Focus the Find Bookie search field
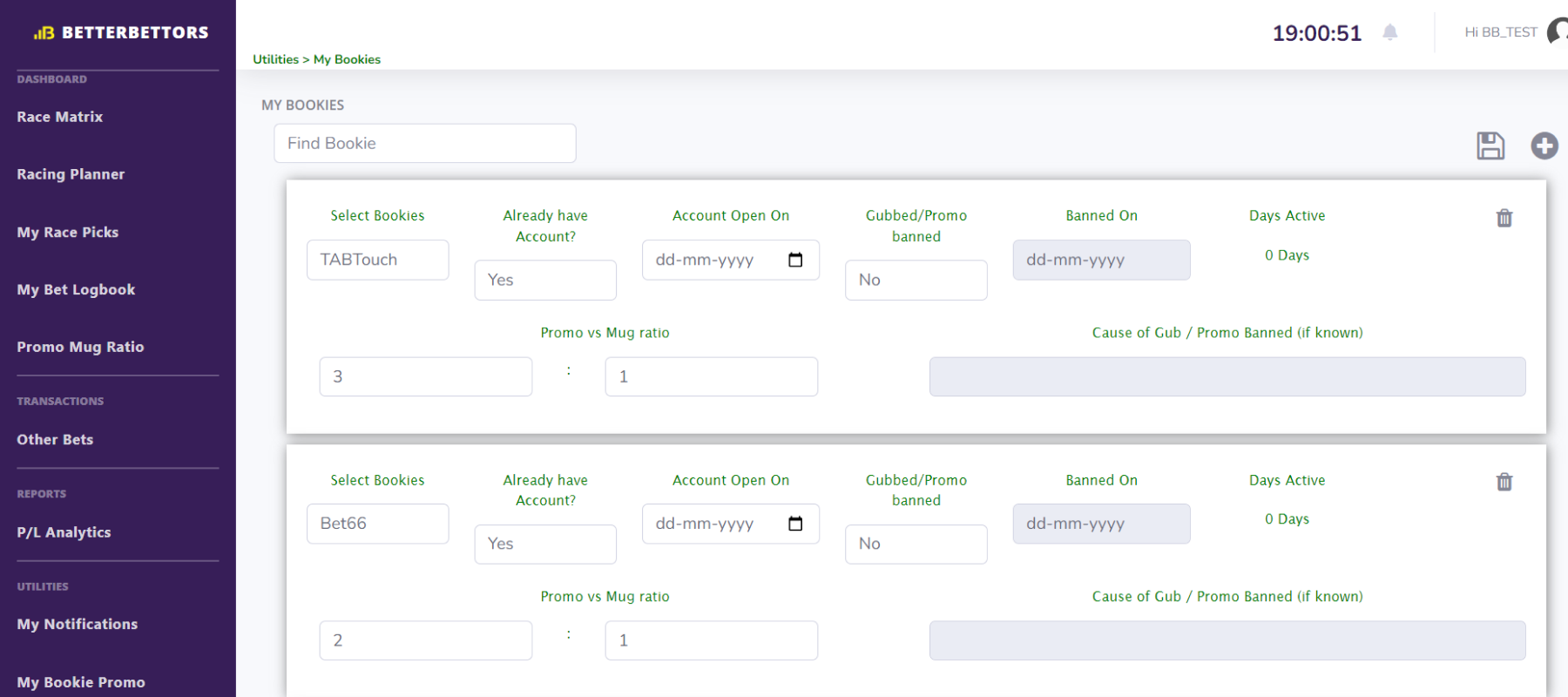 click(424, 143)
